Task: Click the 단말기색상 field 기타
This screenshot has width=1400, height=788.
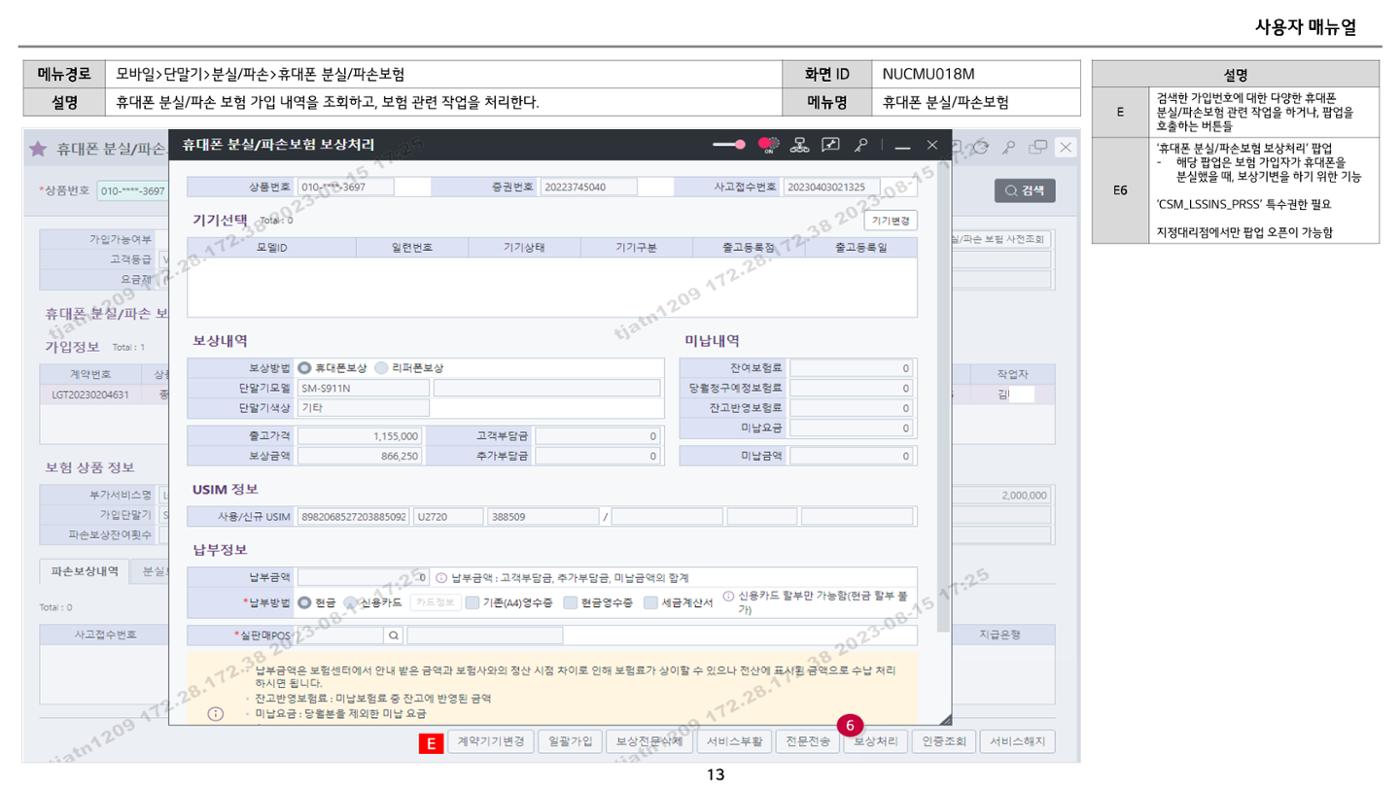Action: point(364,408)
